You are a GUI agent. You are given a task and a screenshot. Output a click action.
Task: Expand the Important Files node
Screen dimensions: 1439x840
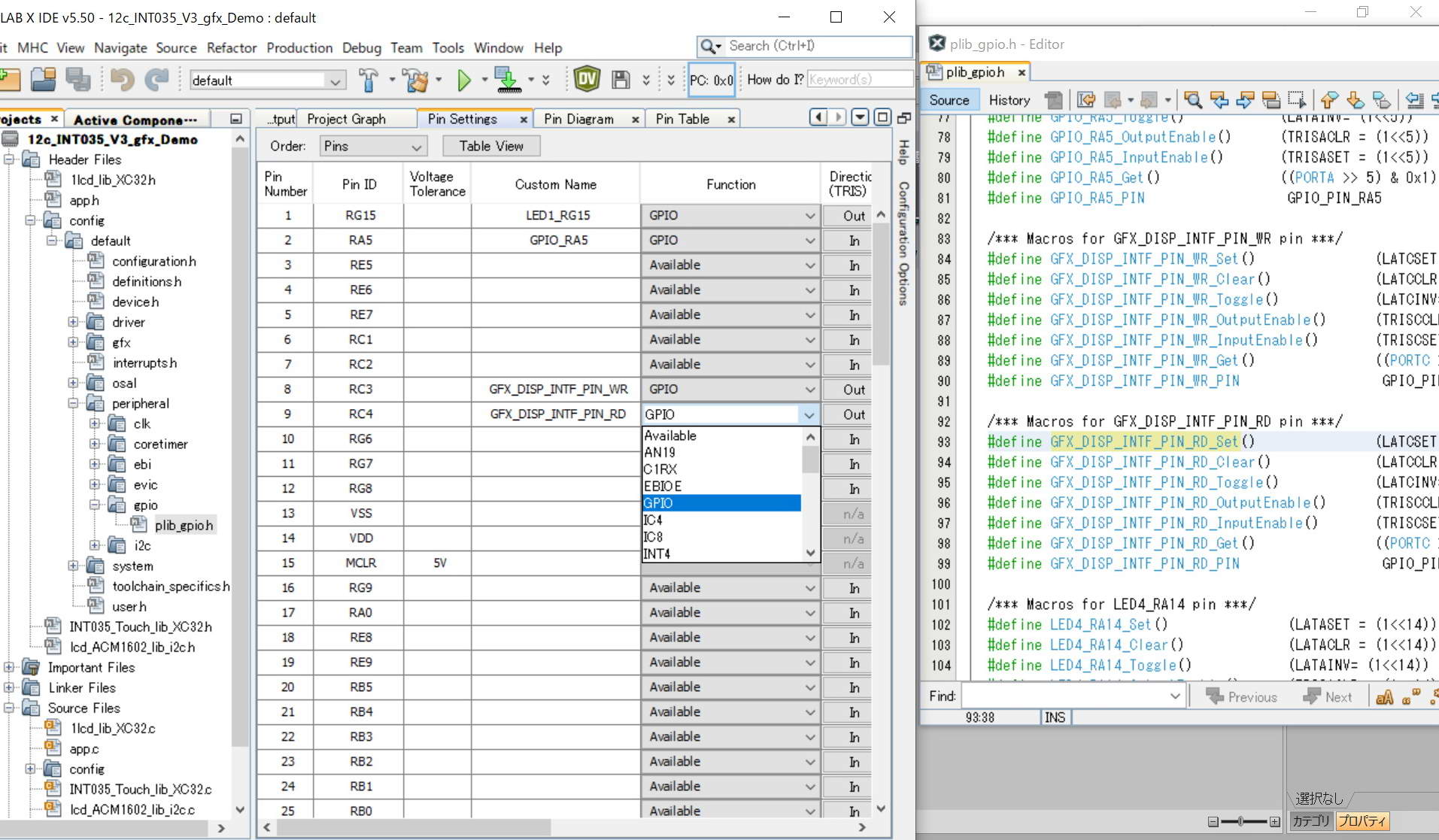pos(9,667)
